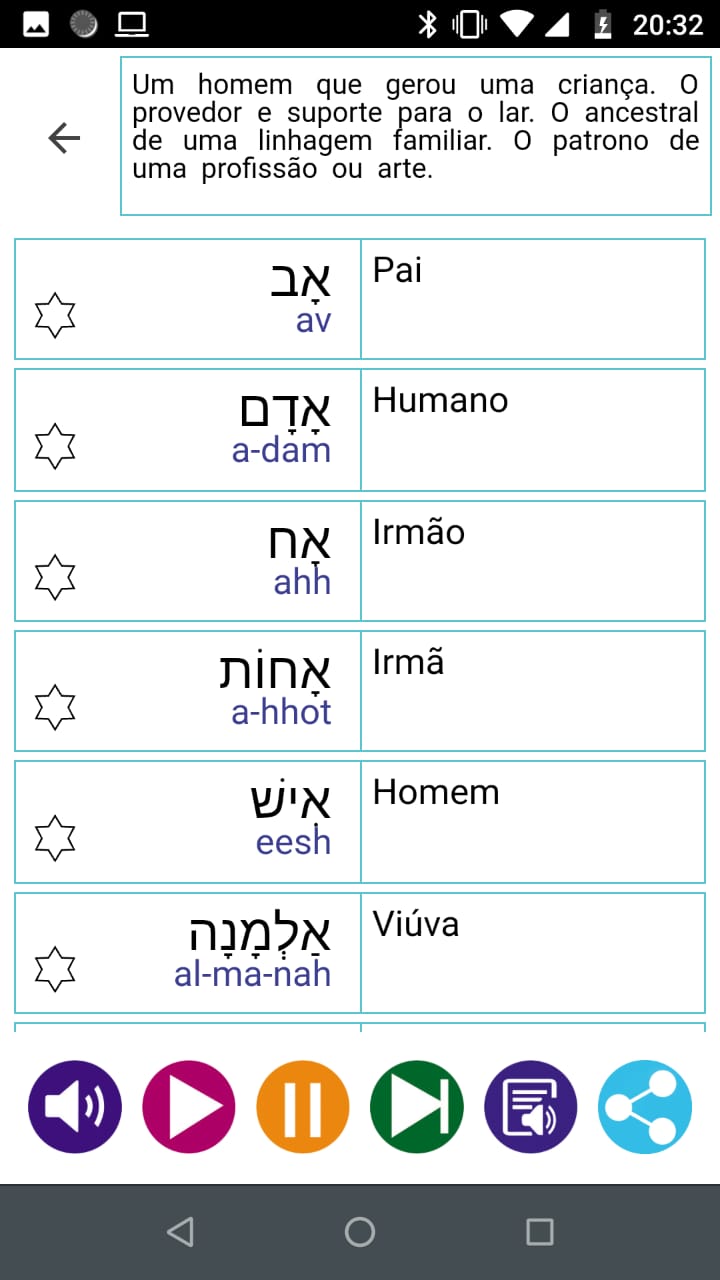Tap the pink play icon
Screen dimensions: 720x1280
tap(189, 1107)
